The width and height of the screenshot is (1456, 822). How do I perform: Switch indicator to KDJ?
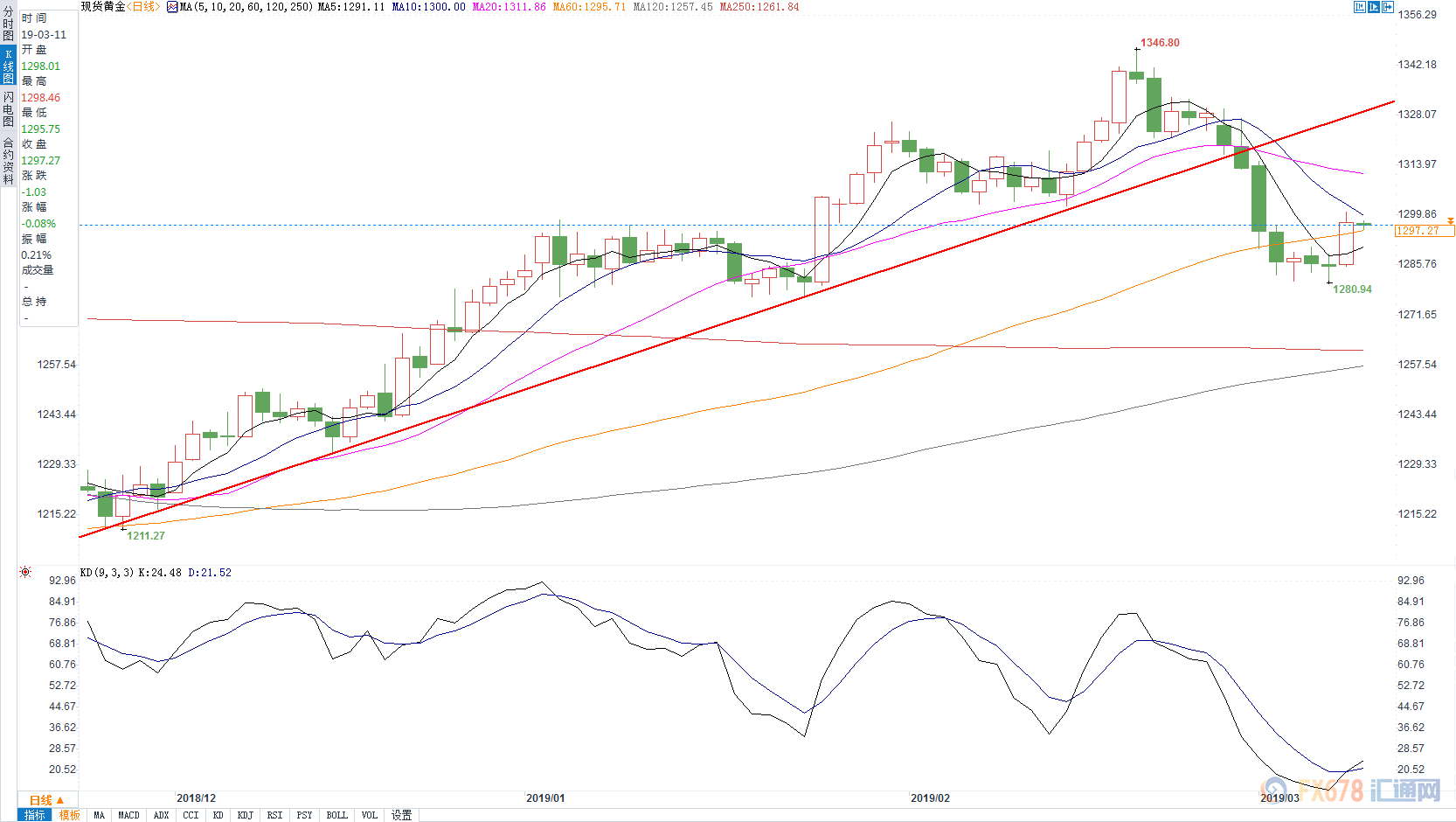tap(245, 815)
